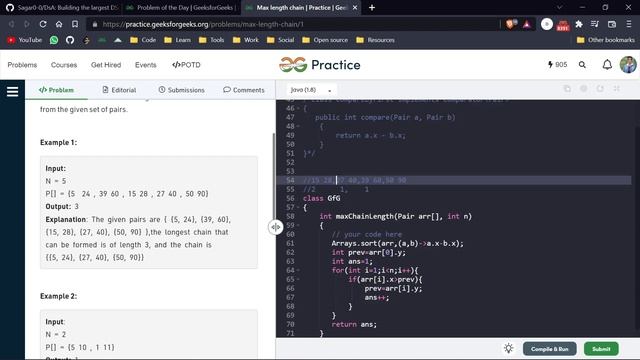Viewport: 640px width, 360px height.
Task: Open a new browser tab
Action: pyautogui.click(x=372, y=7)
